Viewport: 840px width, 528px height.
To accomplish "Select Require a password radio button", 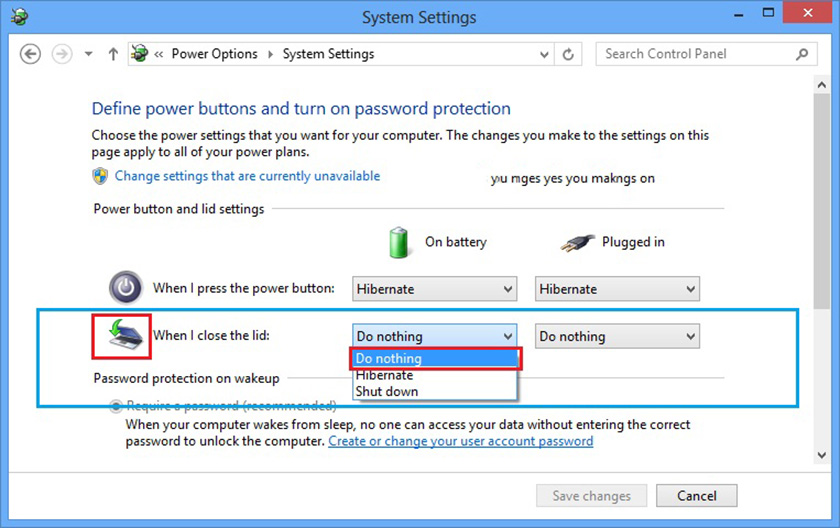I will (116, 406).
